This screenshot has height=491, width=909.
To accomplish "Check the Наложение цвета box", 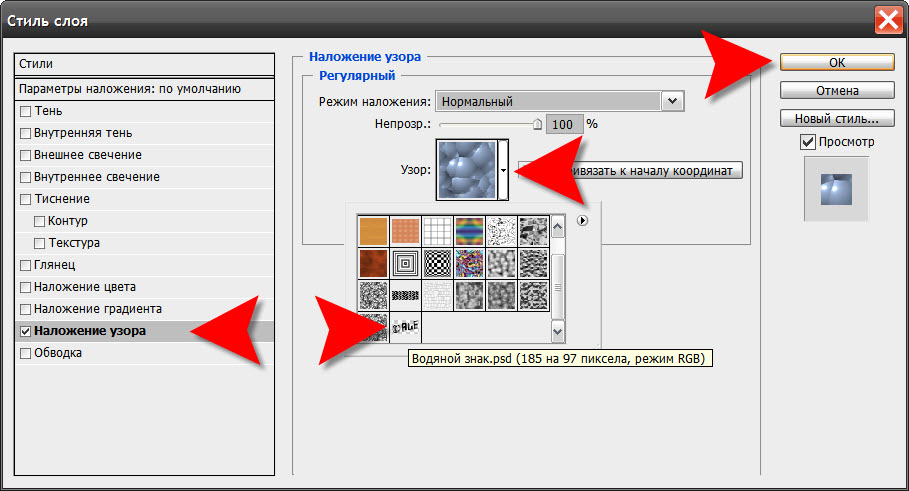I will point(26,288).
